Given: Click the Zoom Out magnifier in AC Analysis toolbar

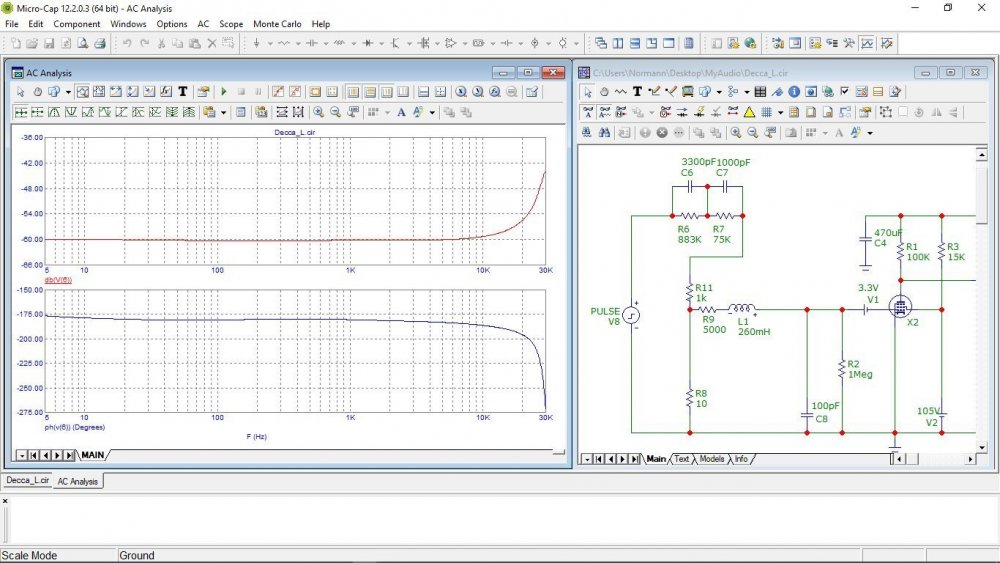Looking at the screenshot, I should [x=336, y=112].
